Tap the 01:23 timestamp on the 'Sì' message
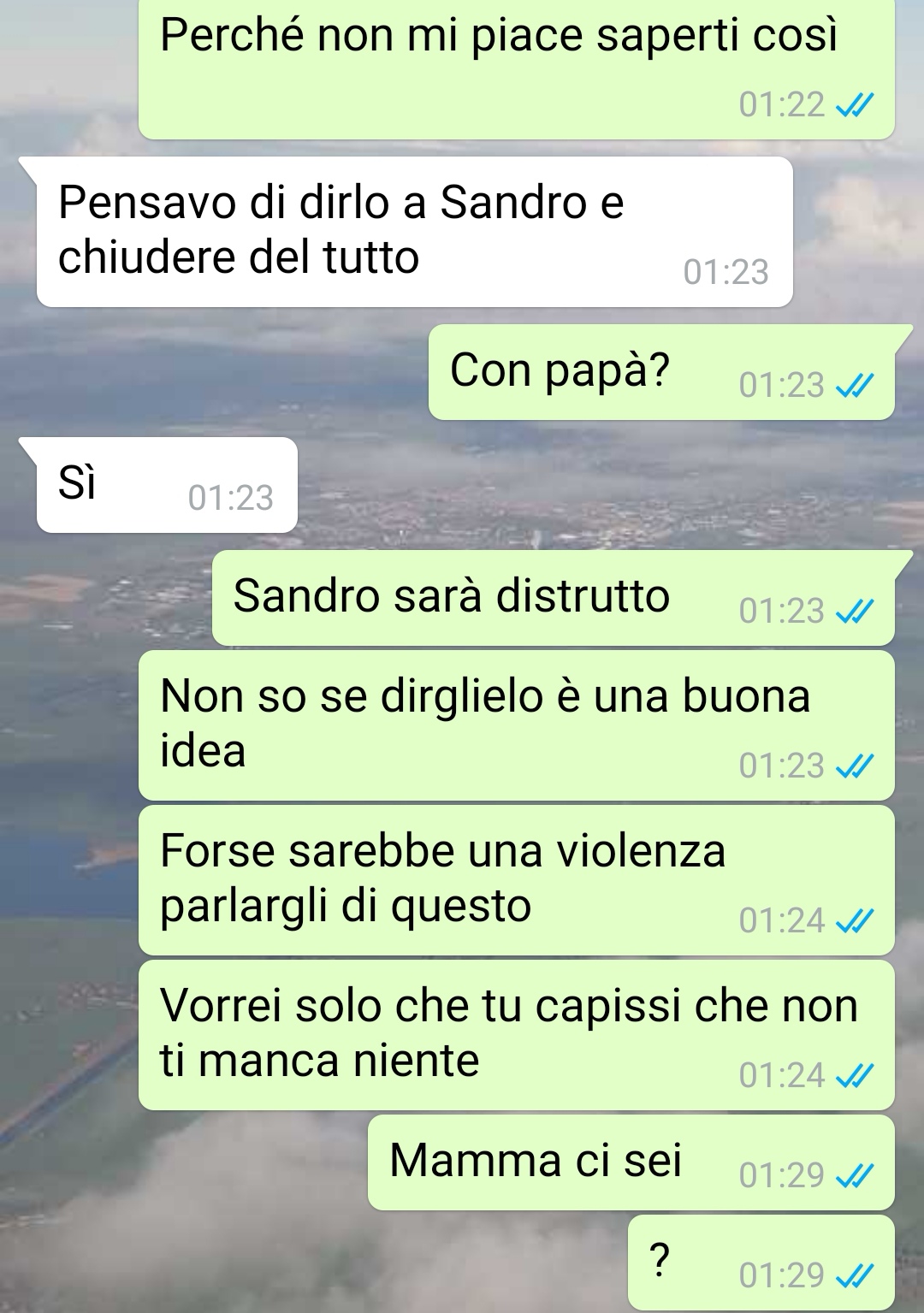 pos(230,499)
